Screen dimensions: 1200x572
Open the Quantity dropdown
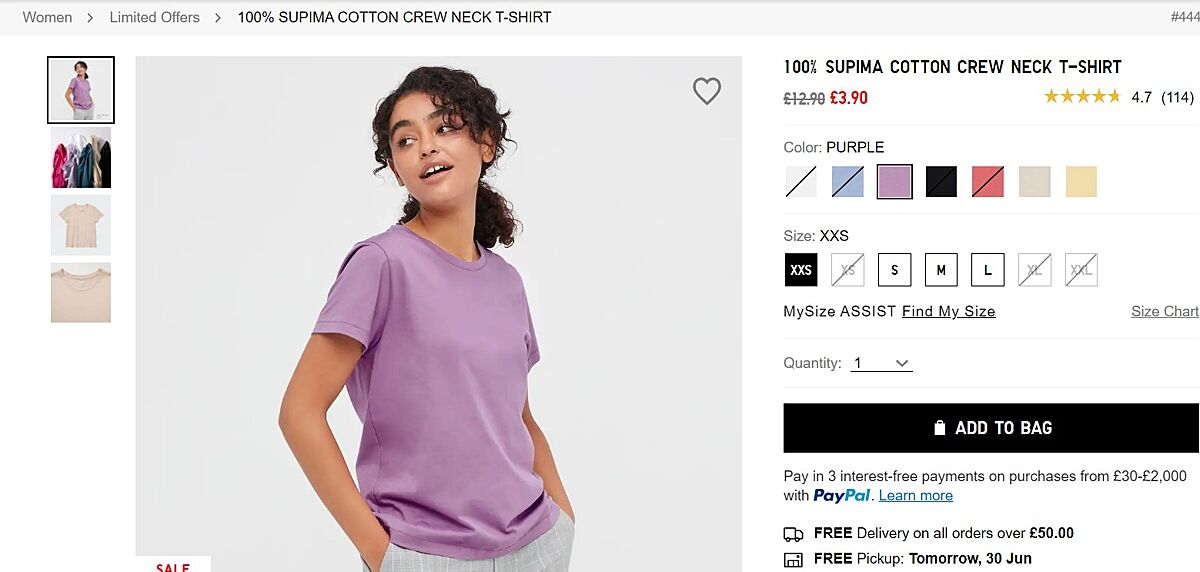[881, 363]
